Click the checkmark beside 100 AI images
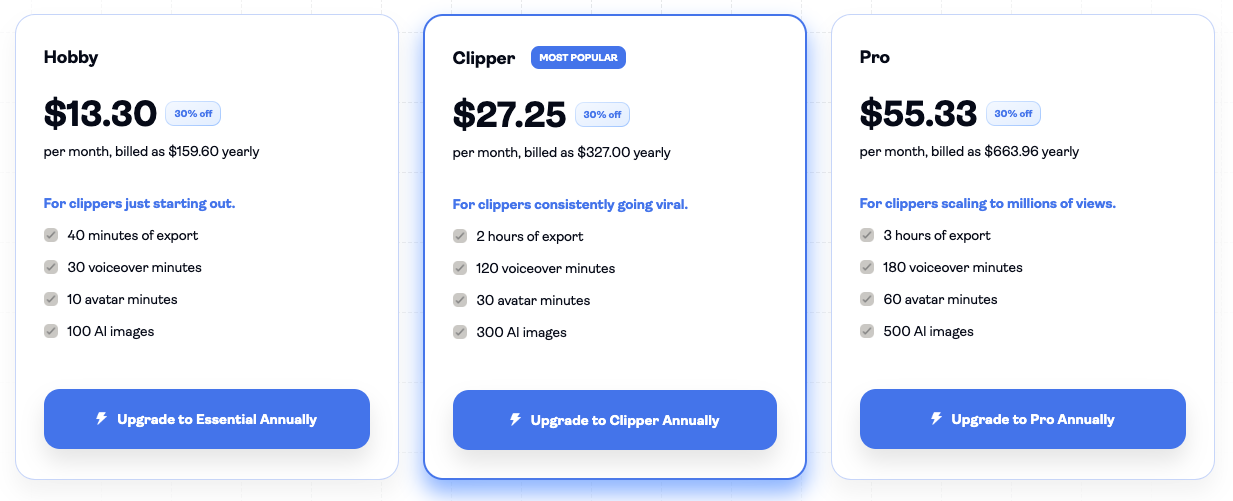 click(51, 331)
